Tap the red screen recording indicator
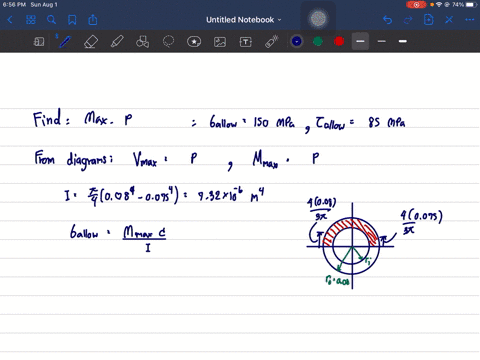The height and width of the screenshot is (360, 480). click(x=416, y=5)
